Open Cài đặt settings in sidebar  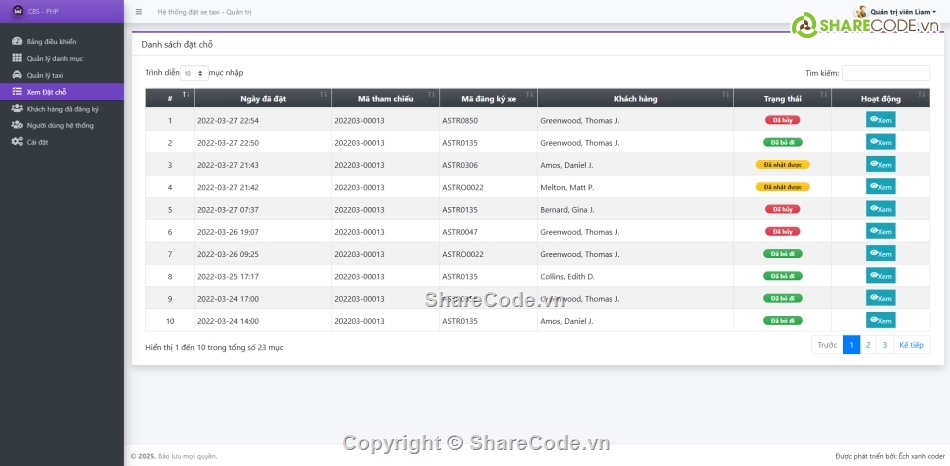click(62, 142)
